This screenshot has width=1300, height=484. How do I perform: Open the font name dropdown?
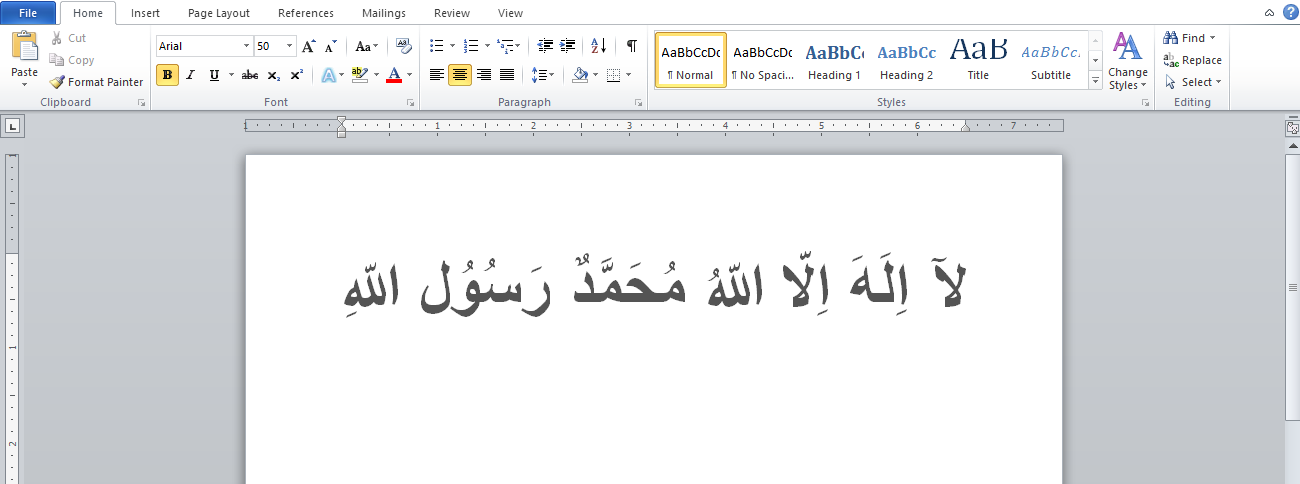pyautogui.click(x=246, y=46)
